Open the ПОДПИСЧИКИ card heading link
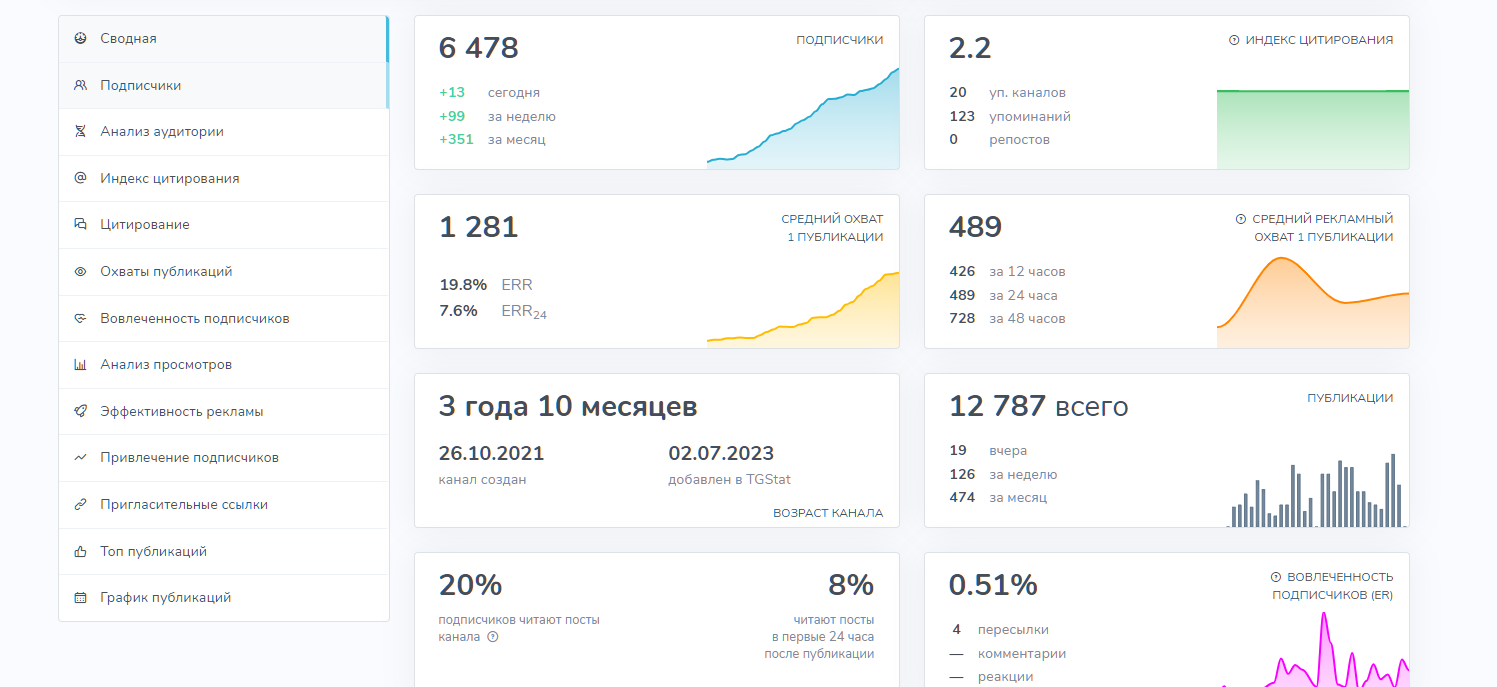This screenshot has width=1497, height=687. tap(839, 40)
